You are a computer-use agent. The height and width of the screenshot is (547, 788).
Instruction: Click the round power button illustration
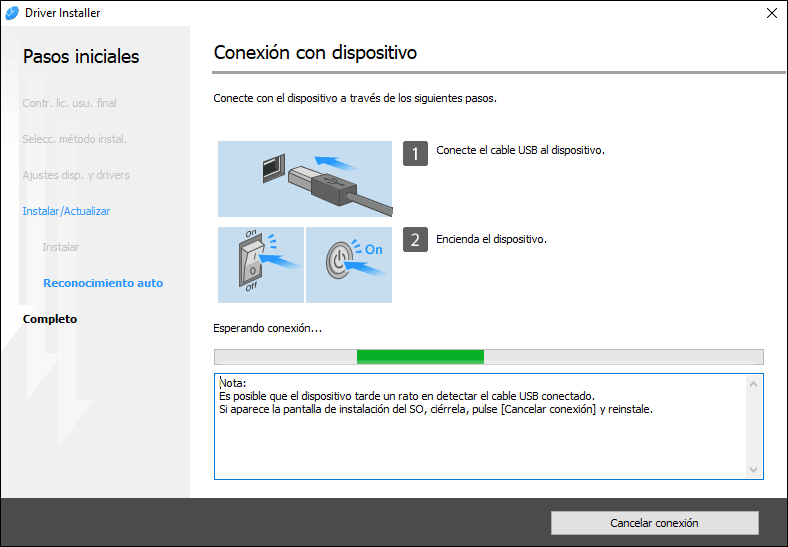(349, 265)
